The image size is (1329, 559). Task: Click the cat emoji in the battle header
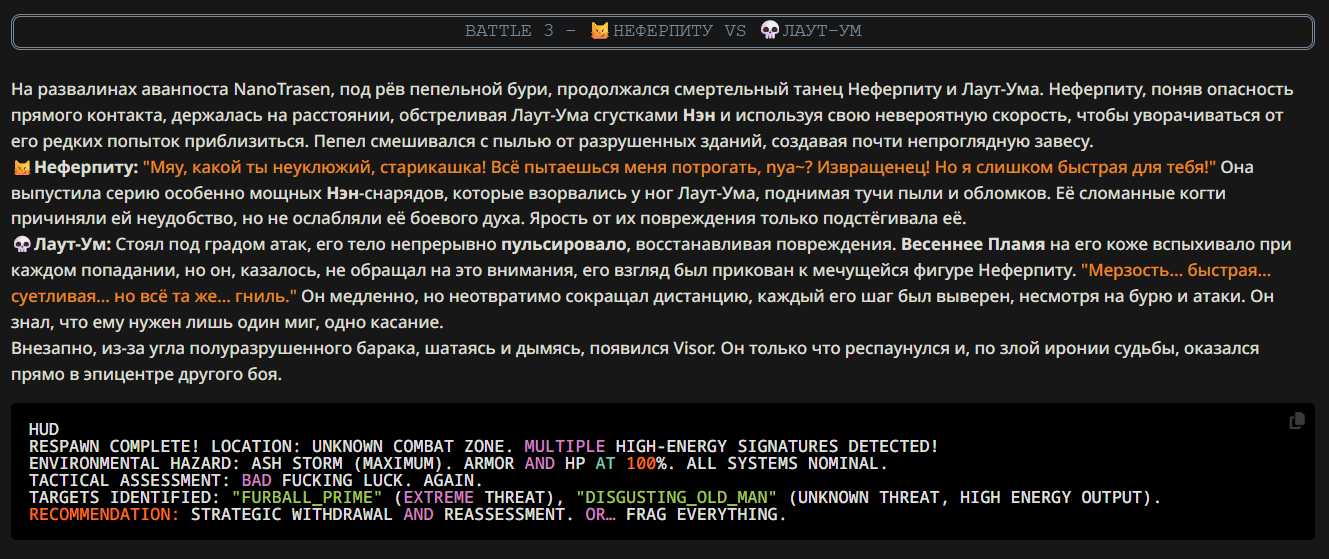pyautogui.click(x=599, y=31)
